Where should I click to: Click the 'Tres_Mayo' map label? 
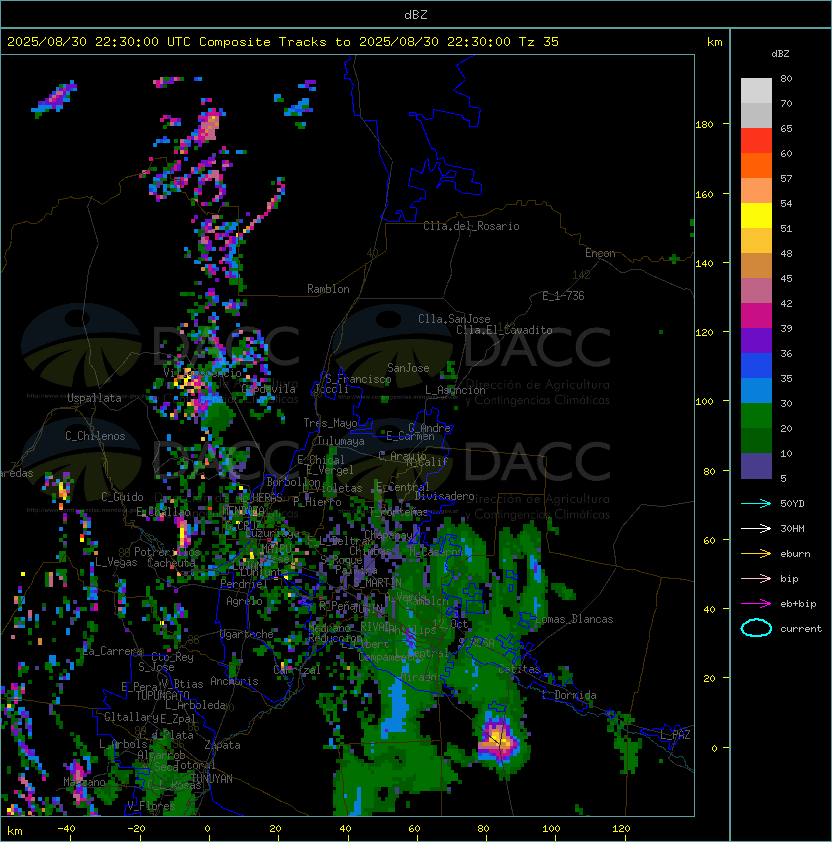(x=330, y=423)
